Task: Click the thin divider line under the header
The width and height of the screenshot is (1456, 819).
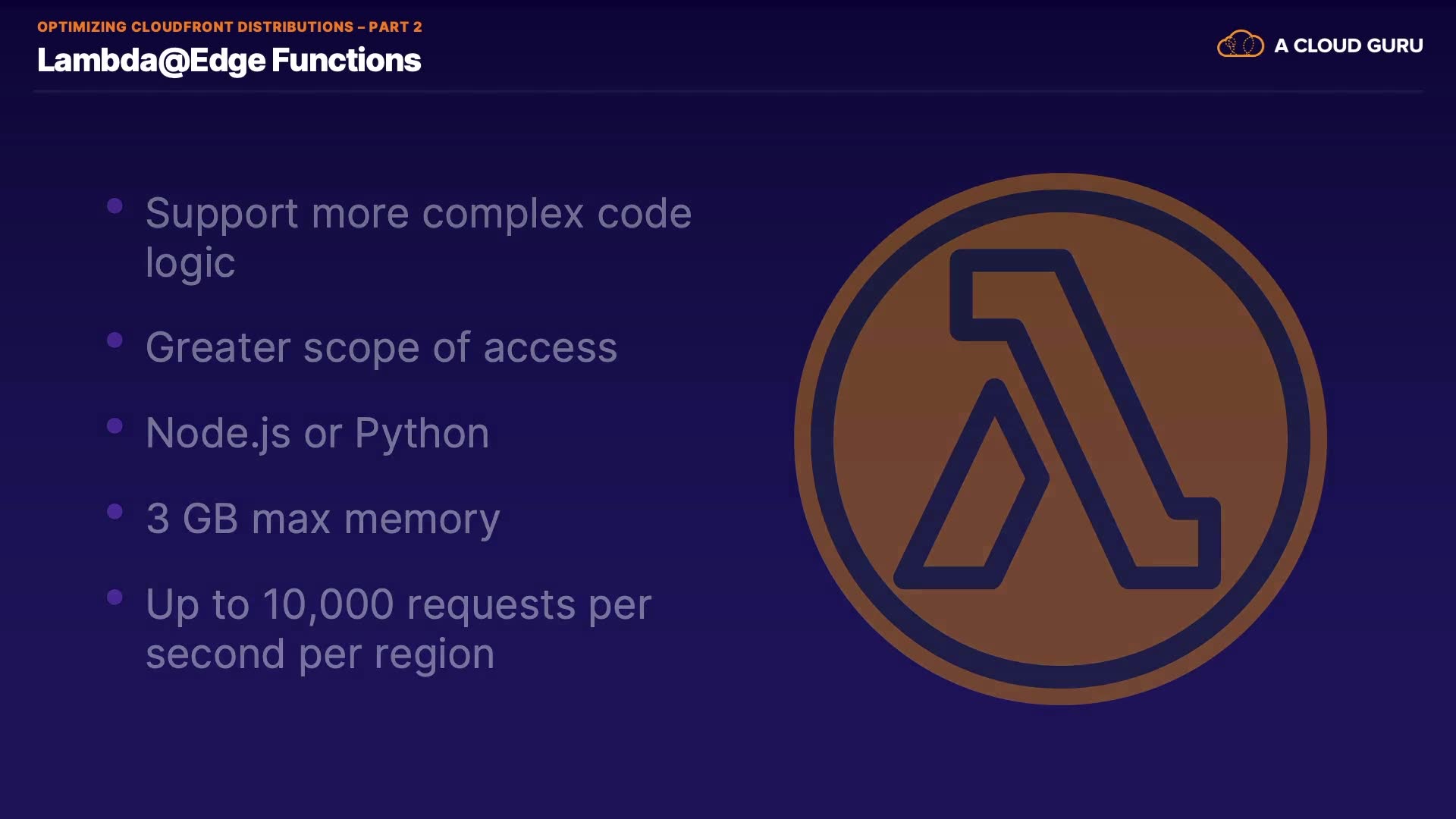Action: point(728,91)
